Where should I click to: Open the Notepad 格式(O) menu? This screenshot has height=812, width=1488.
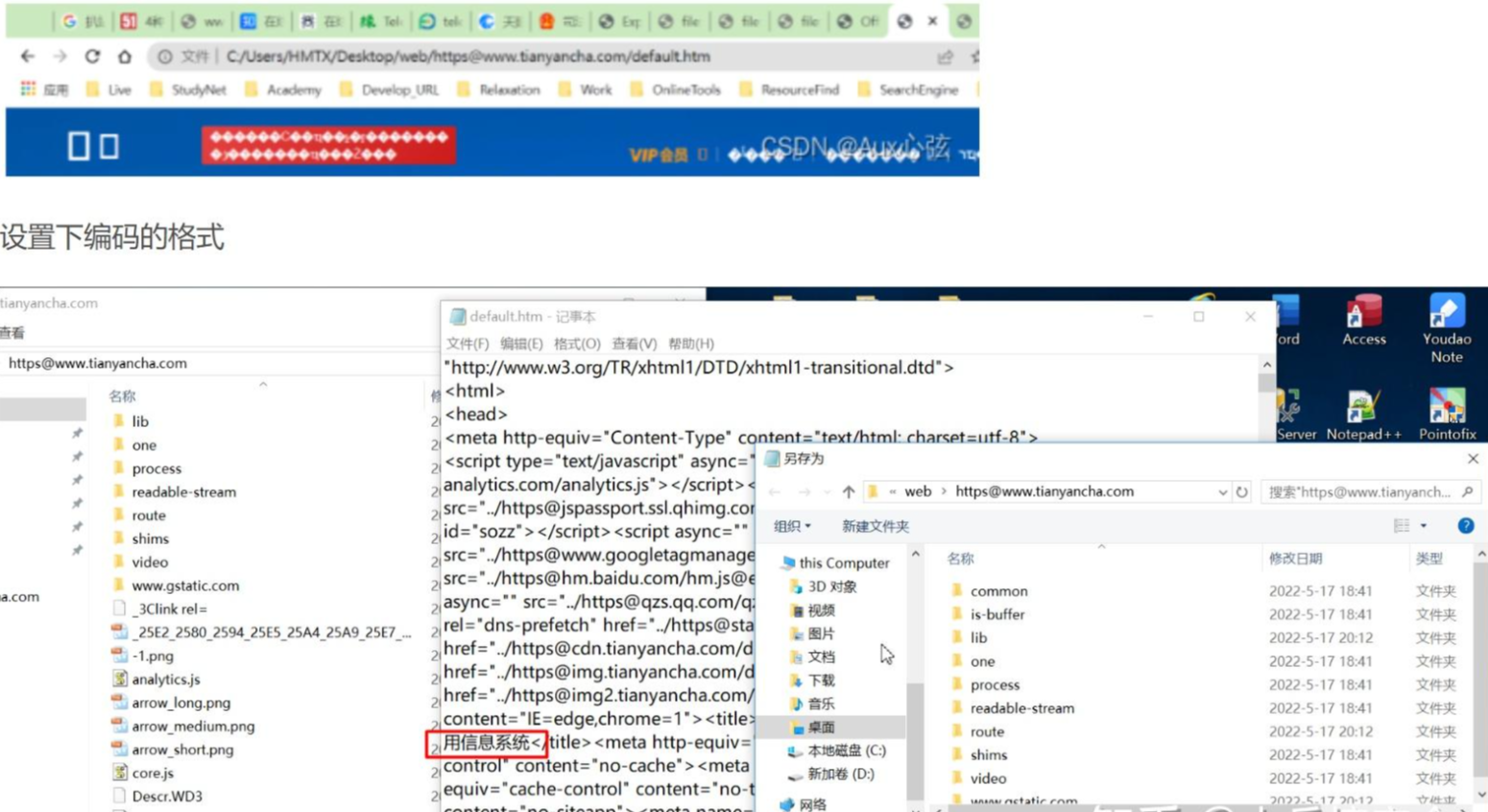coord(577,344)
